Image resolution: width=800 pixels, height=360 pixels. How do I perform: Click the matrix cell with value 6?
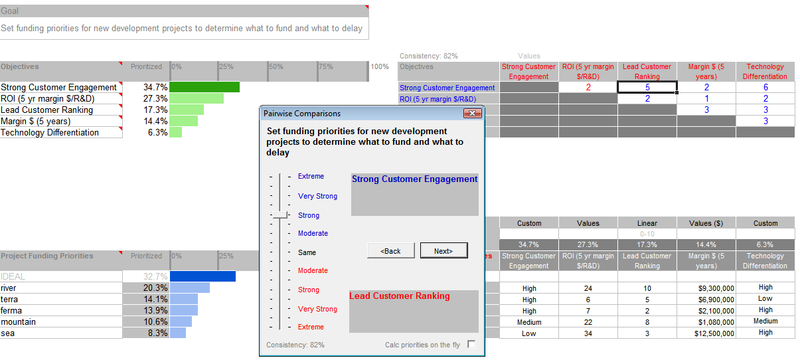click(x=765, y=87)
